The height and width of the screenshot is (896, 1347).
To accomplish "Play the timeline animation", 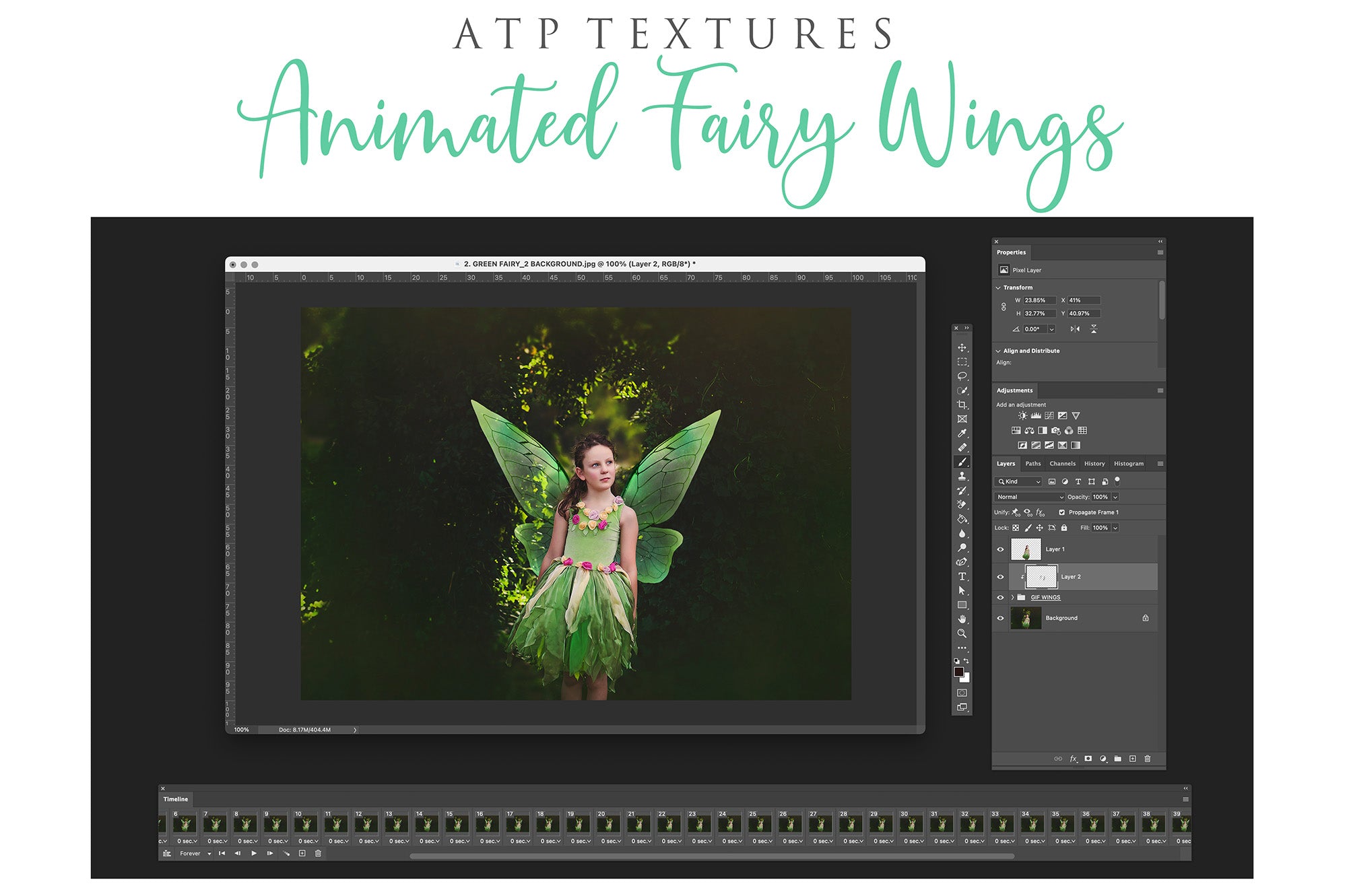I will tap(254, 854).
